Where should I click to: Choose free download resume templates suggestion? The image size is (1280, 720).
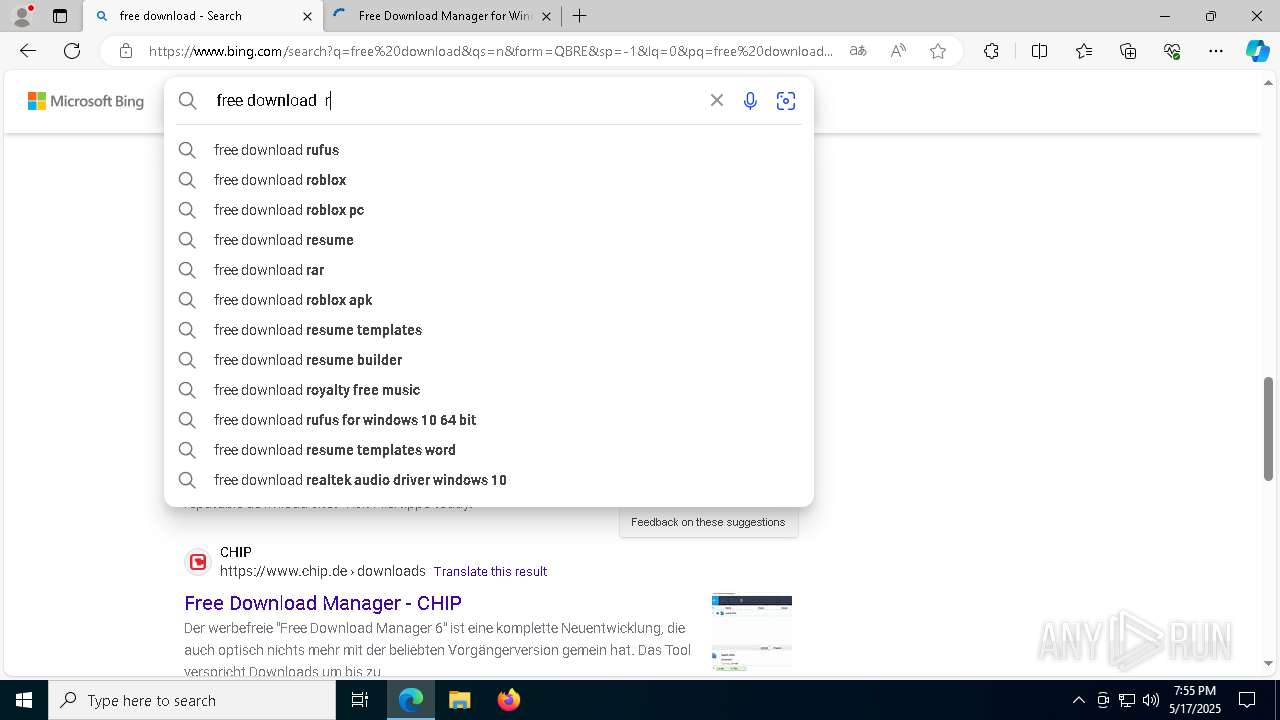pyautogui.click(x=489, y=330)
